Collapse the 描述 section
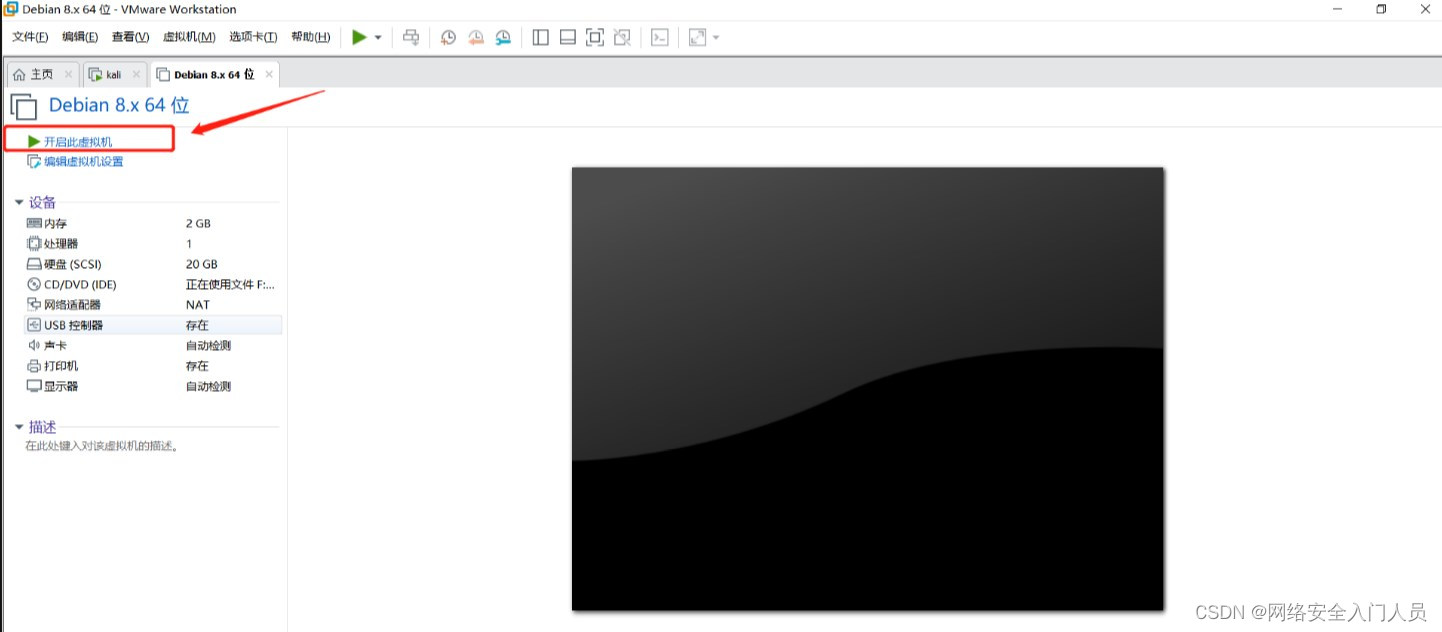Image resolution: width=1442 pixels, height=632 pixels. pos(18,427)
